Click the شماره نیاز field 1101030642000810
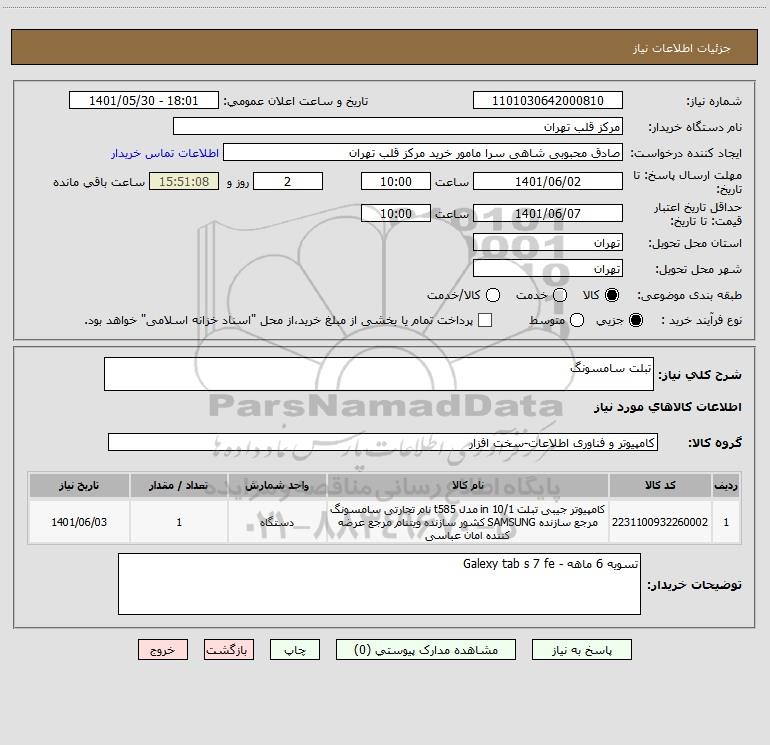The width and height of the screenshot is (770, 745). (548, 100)
